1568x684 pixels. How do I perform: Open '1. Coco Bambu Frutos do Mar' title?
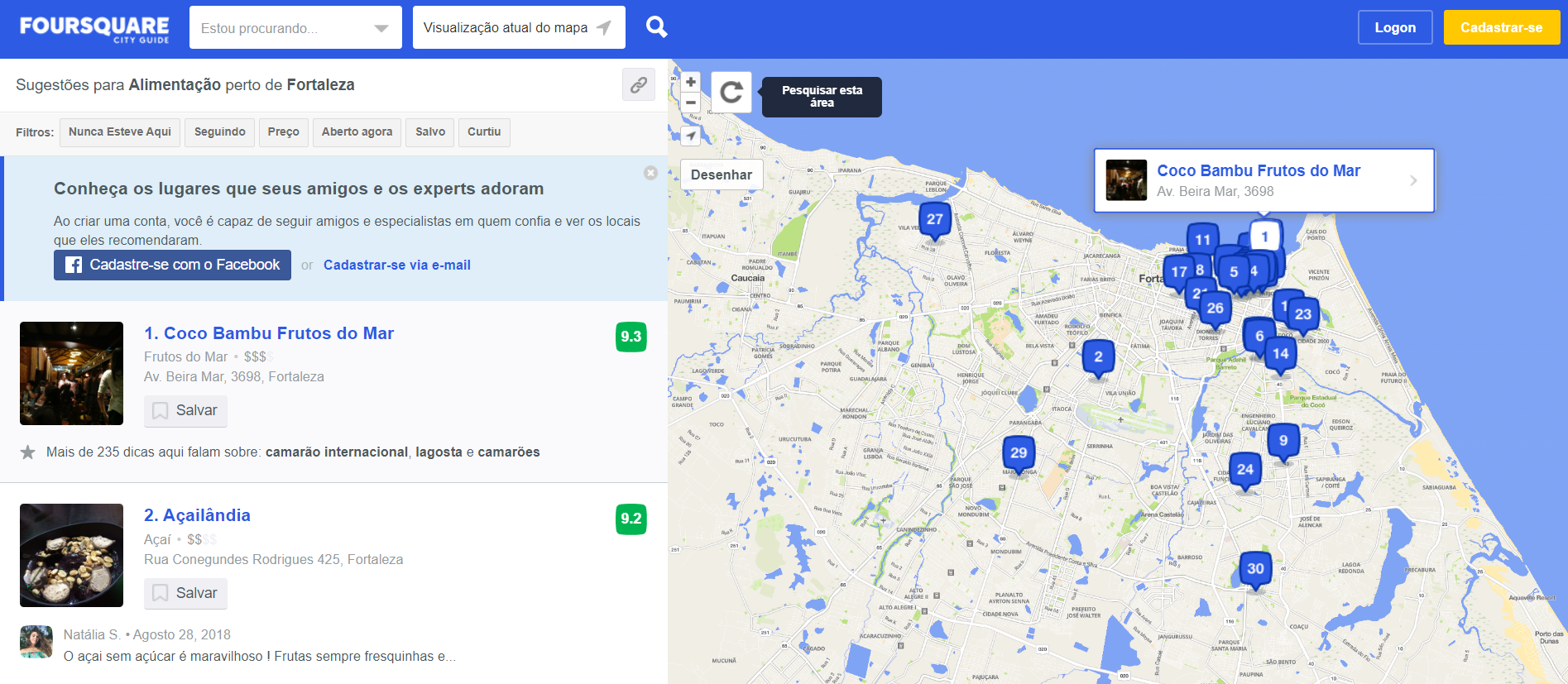(269, 333)
